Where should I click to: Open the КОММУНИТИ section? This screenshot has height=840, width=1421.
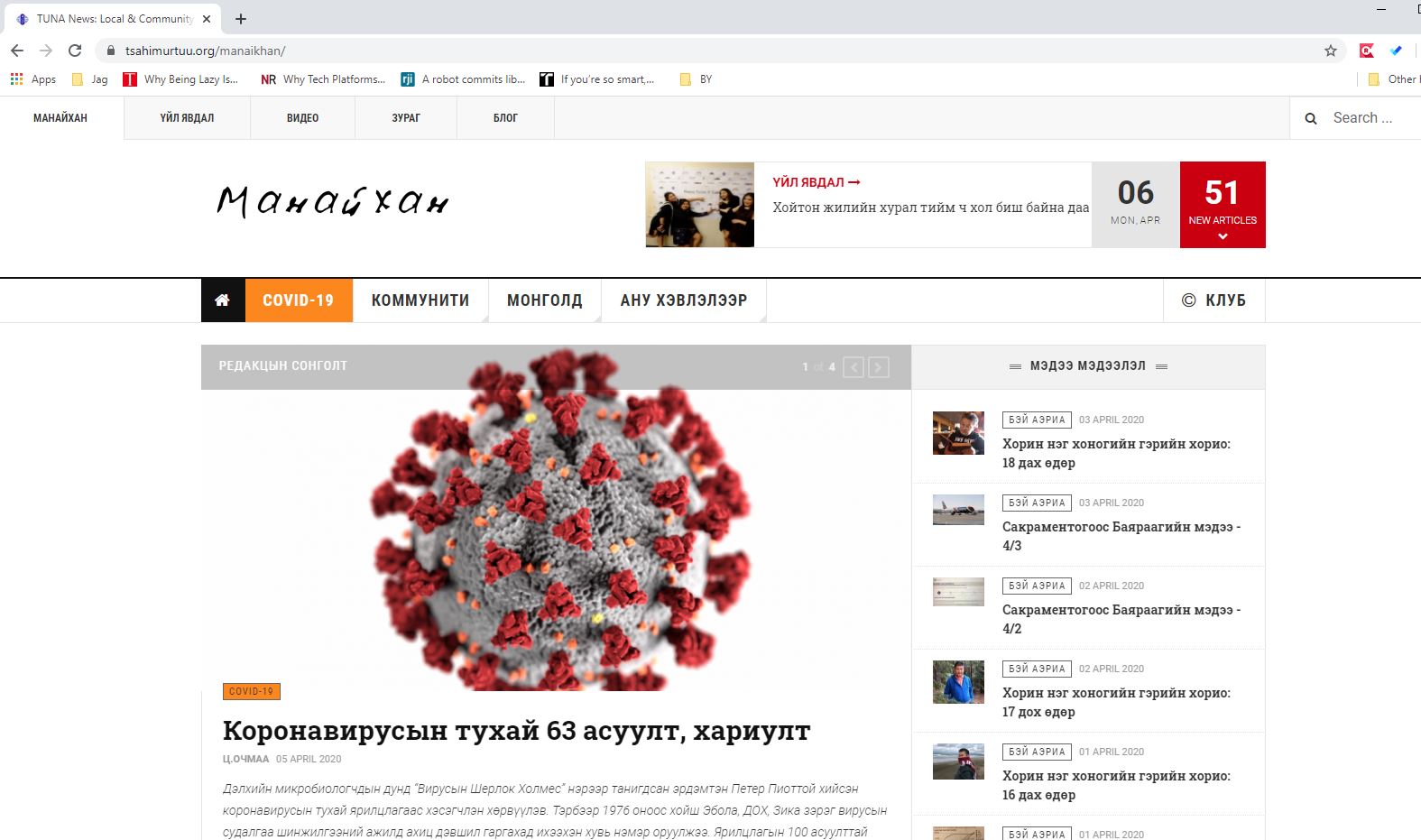420,300
